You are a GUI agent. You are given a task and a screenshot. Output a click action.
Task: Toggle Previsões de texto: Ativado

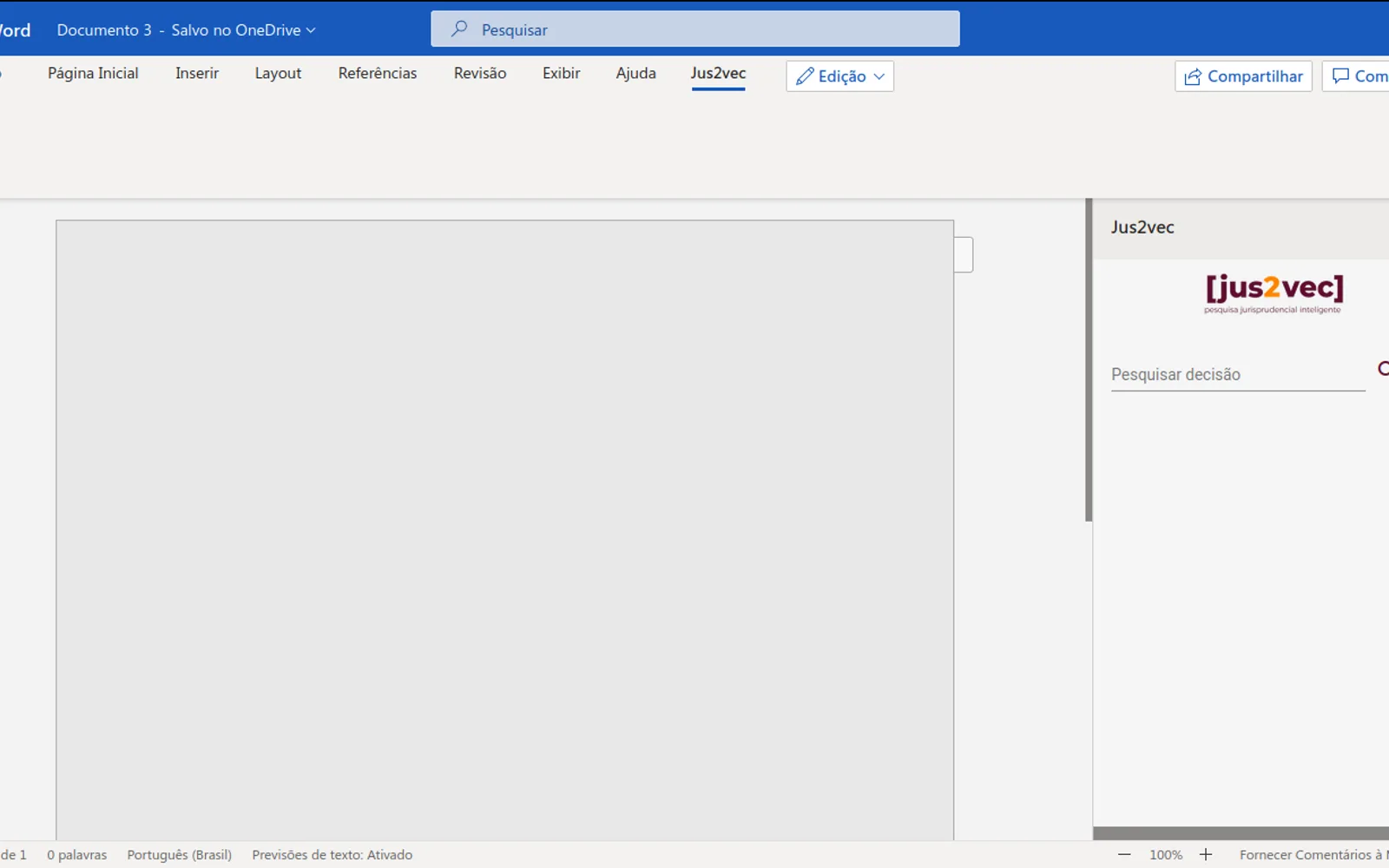coord(332,855)
